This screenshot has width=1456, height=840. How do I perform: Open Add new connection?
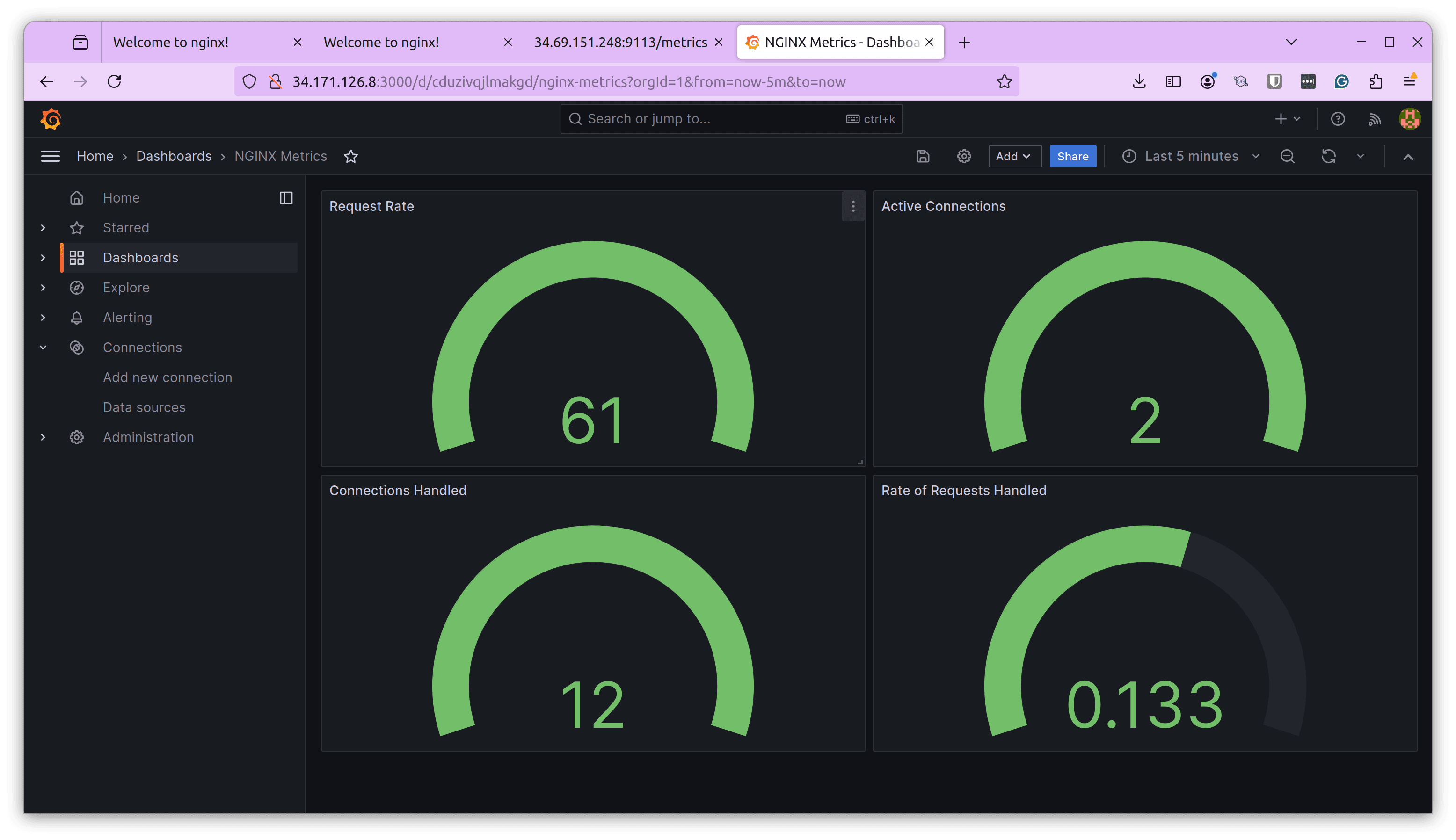tap(167, 378)
